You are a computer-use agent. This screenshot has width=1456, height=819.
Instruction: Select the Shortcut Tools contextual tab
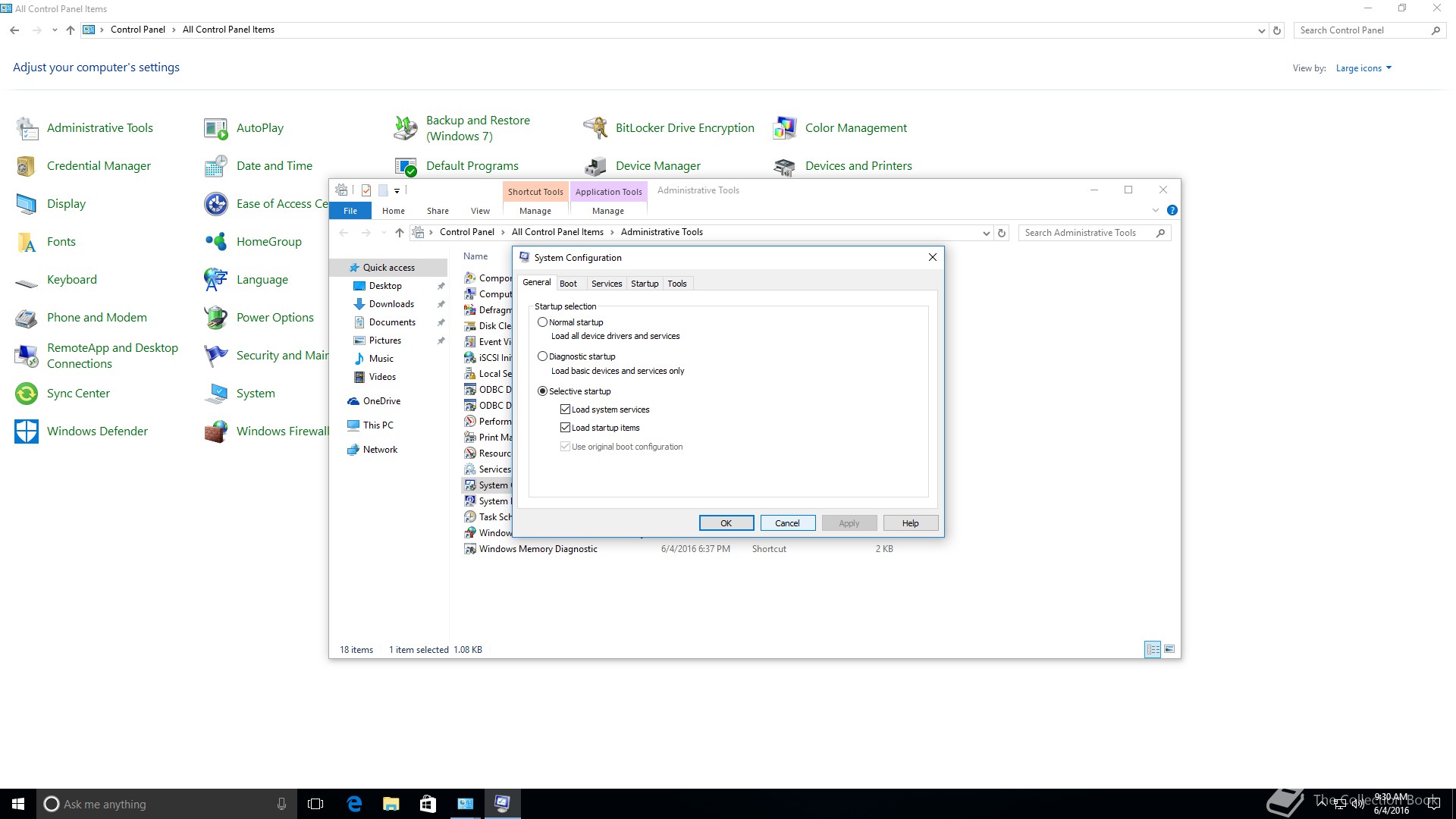(x=535, y=192)
